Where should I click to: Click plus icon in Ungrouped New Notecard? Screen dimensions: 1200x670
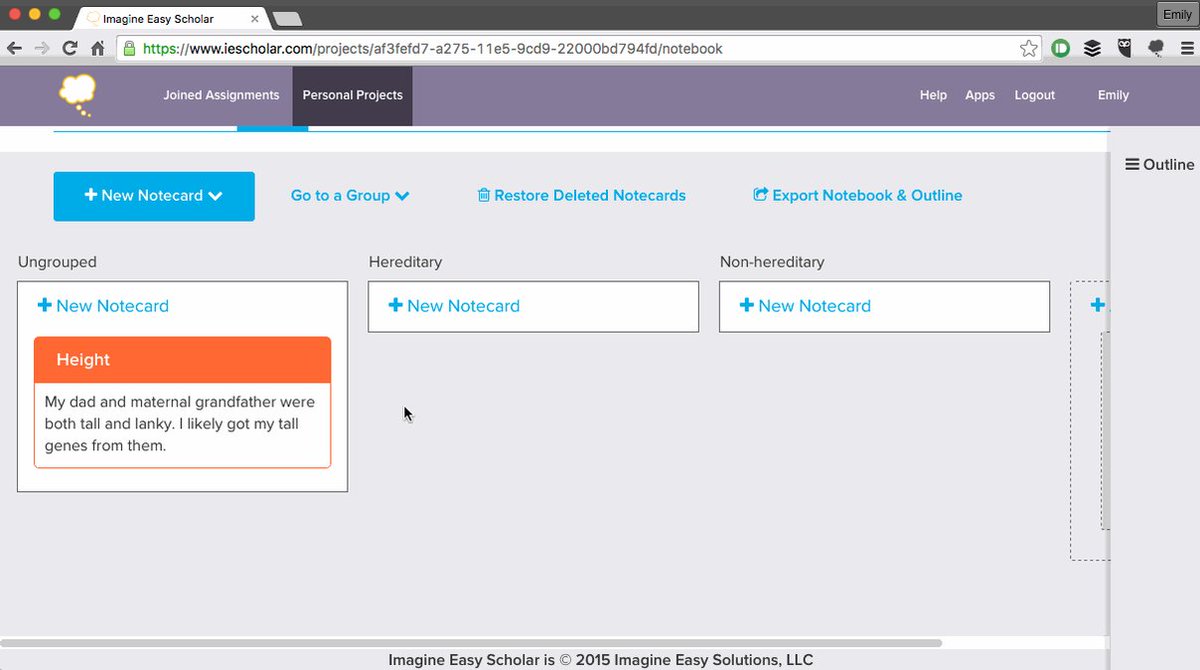coord(44,305)
